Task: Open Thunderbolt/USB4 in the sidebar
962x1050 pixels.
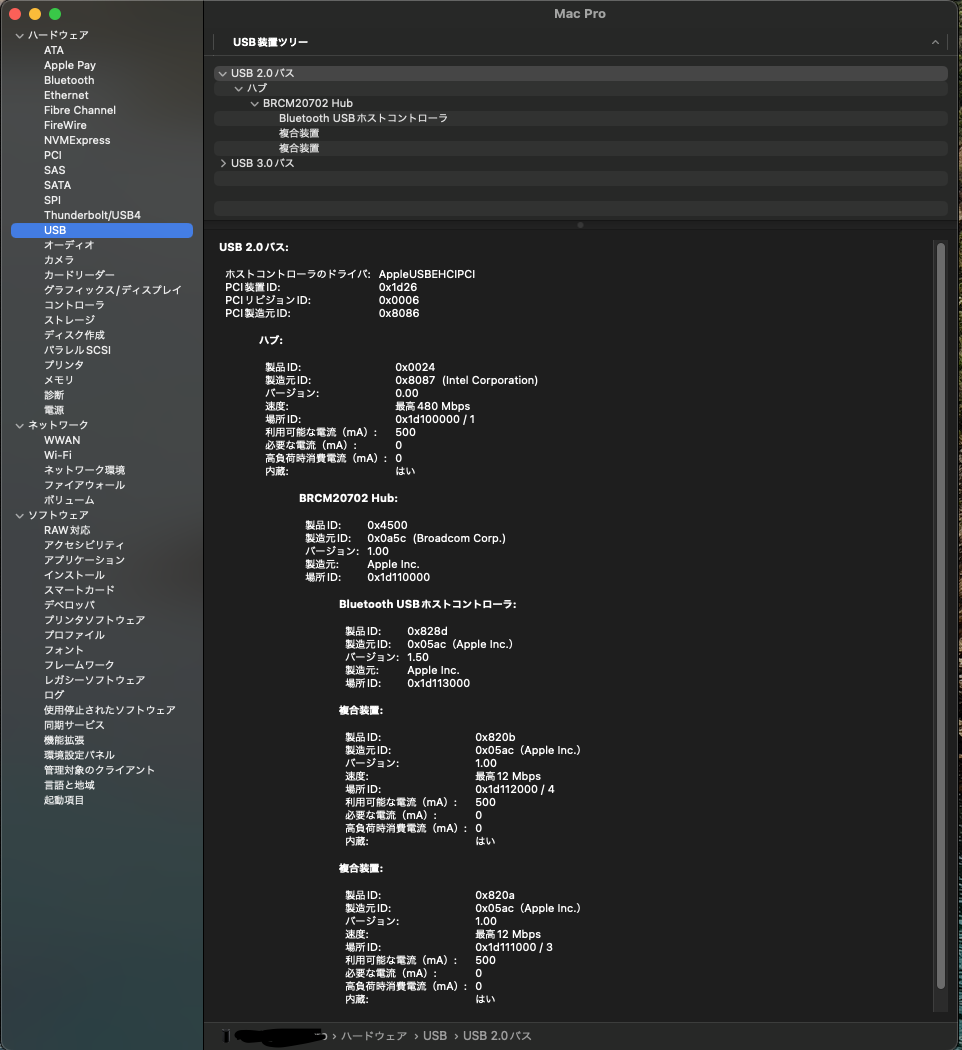Action: coord(92,216)
